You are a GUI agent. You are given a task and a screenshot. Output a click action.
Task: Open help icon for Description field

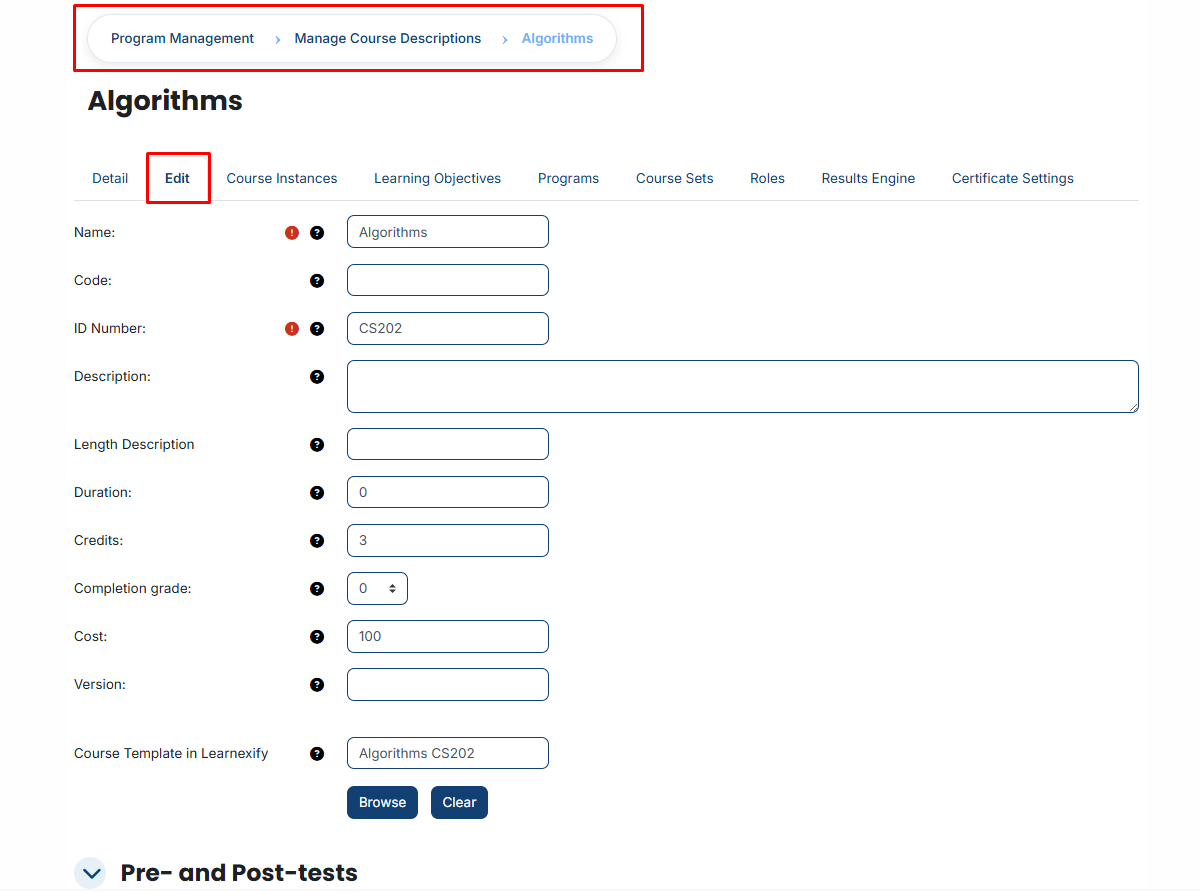click(317, 377)
